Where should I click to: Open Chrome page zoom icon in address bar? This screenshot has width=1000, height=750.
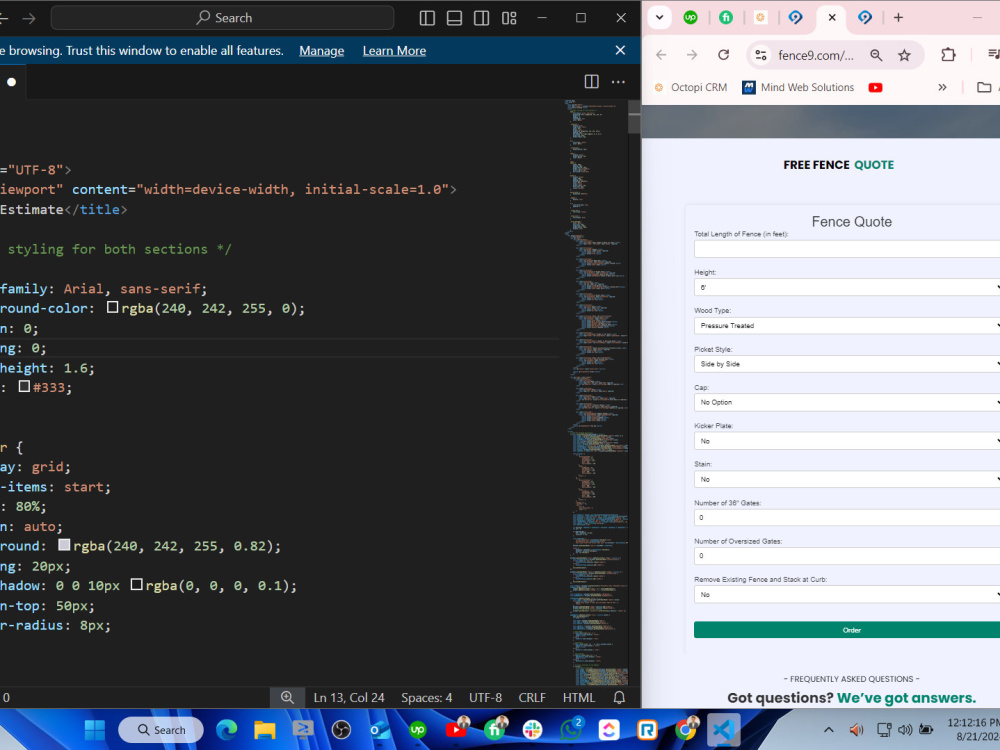point(876,55)
